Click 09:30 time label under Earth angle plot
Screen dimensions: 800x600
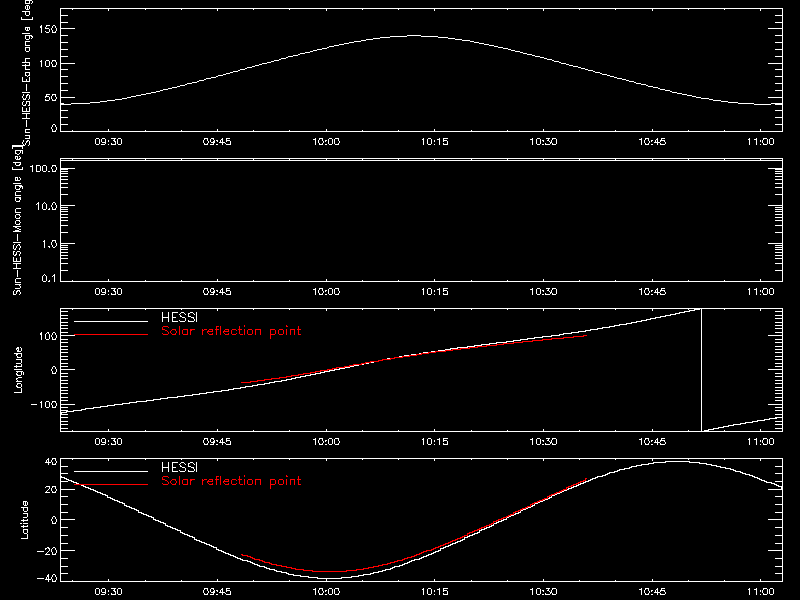pyautogui.click(x=109, y=142)
